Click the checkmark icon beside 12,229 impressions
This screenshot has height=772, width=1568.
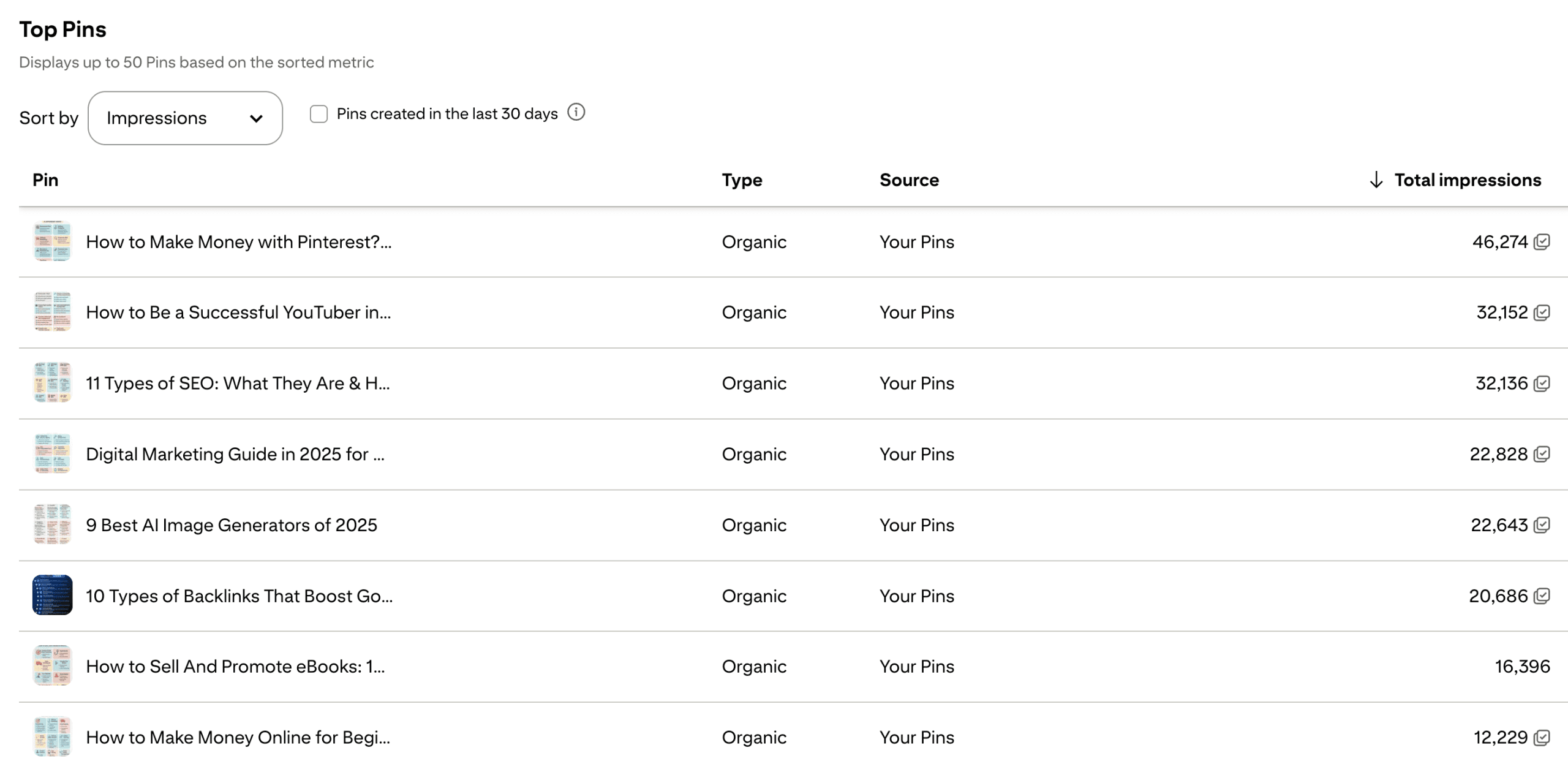1542,737
